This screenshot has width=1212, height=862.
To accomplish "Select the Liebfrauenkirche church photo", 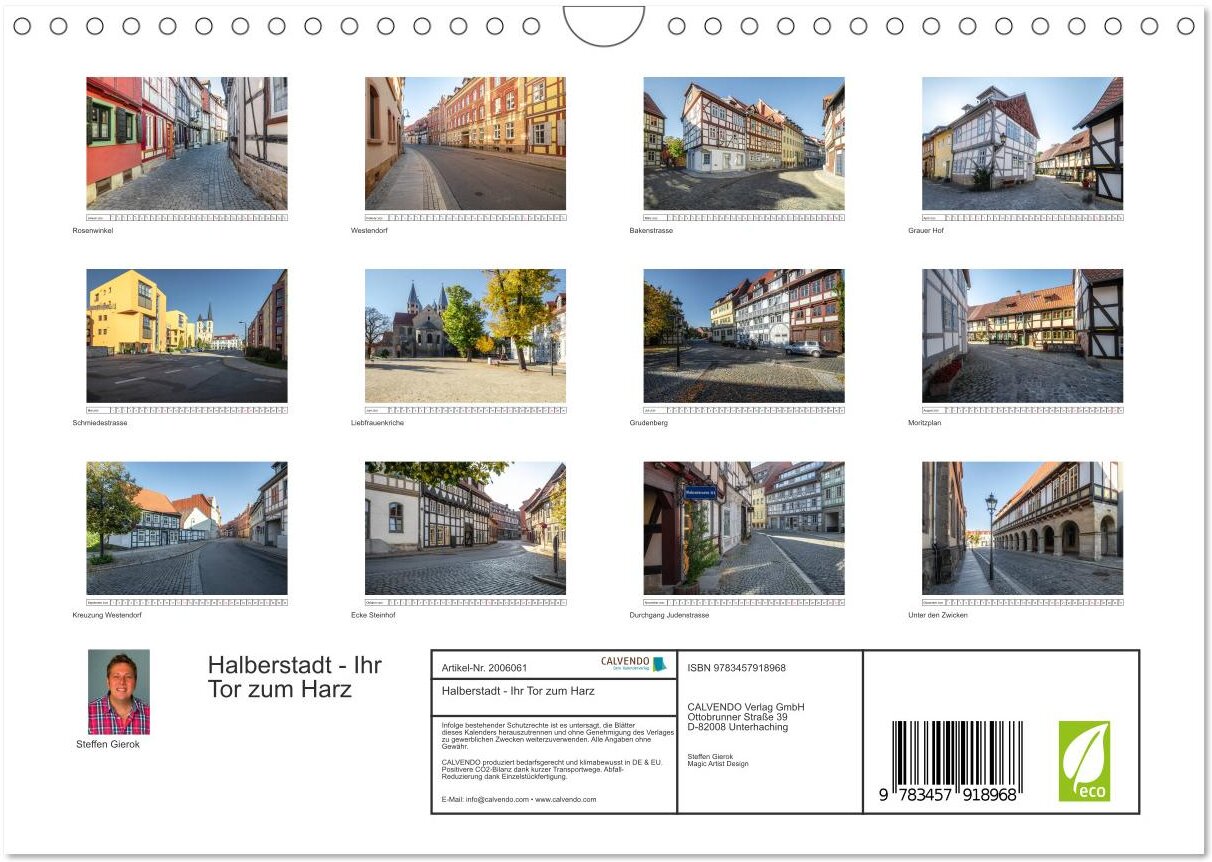I will click(x=465, y=336).
